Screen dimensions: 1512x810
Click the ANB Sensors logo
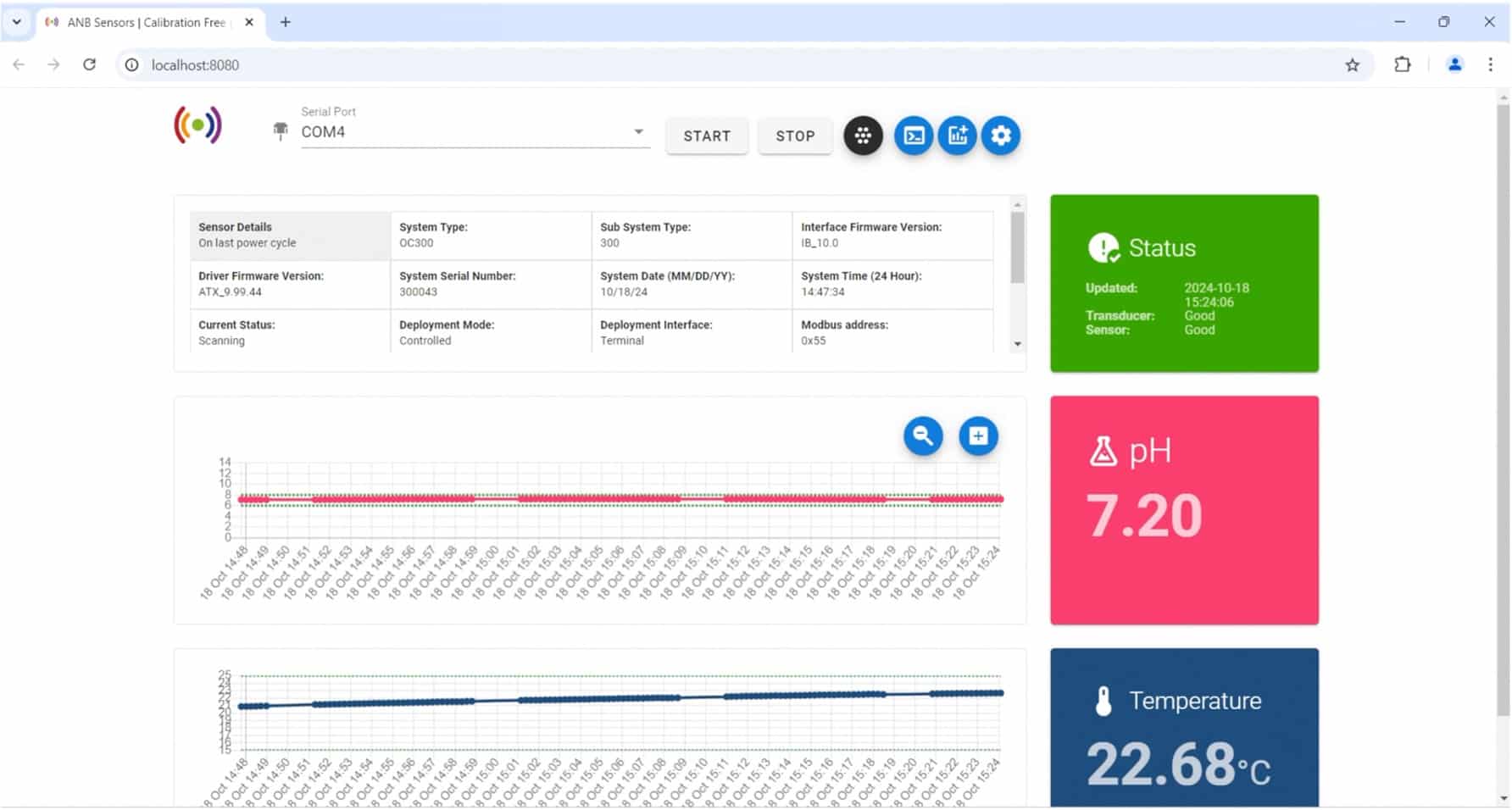coord(197,125)
